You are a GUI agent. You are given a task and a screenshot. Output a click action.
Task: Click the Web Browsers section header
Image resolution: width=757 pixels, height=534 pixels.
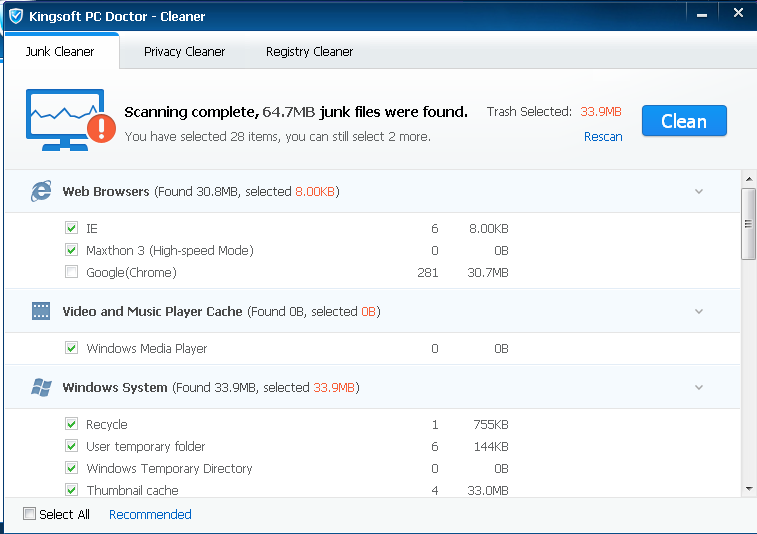point(372,192)
